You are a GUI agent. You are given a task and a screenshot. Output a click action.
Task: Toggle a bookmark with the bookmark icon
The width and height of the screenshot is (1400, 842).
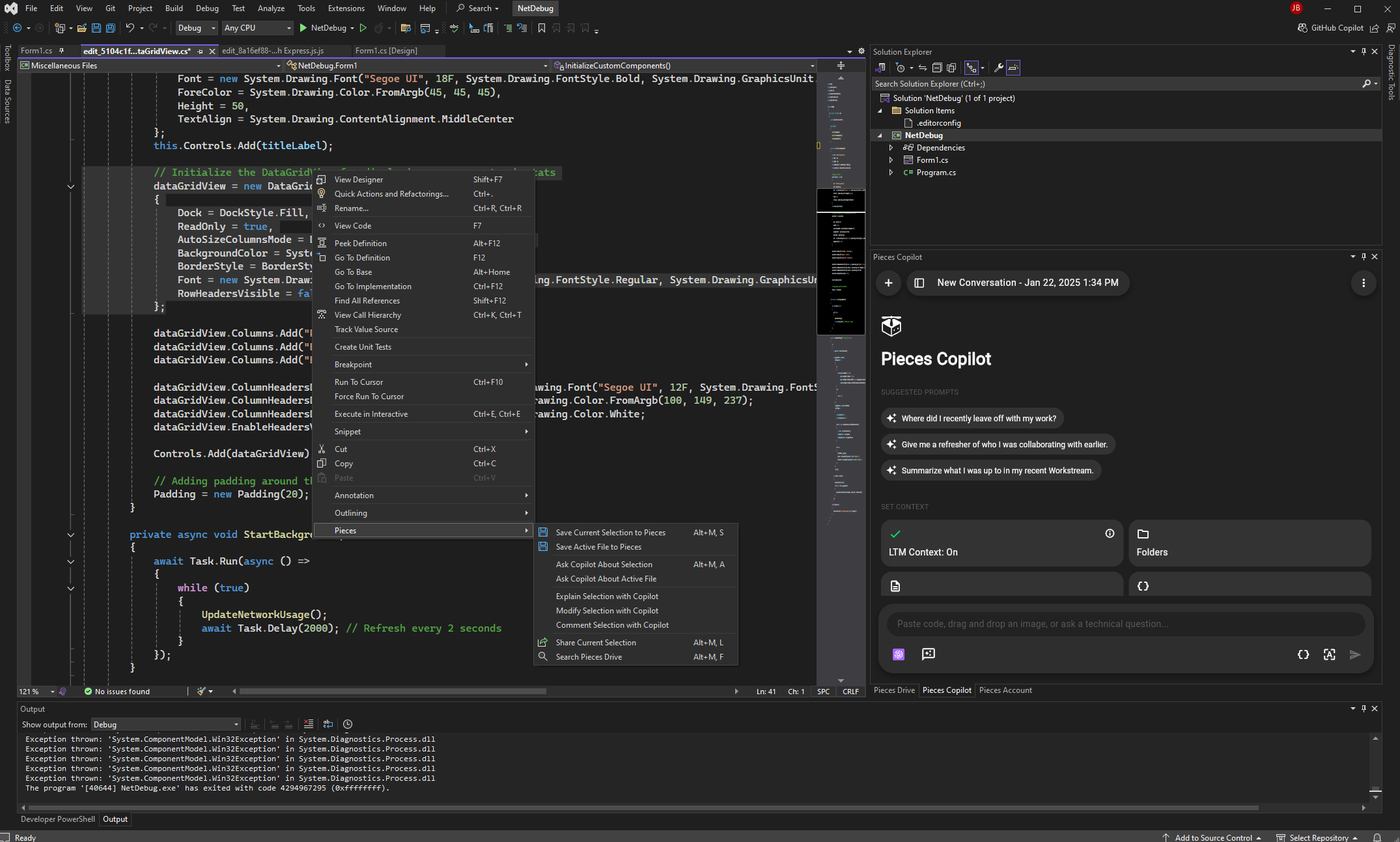point(542,28)
